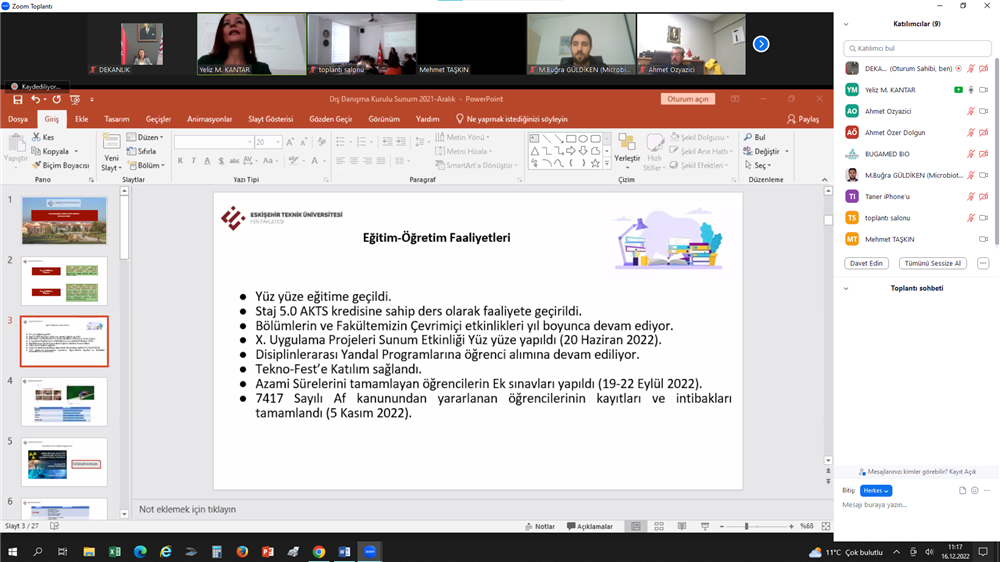
Task: Click the Biçim Boyacısı format painter
Action: [x=61, y=165]
